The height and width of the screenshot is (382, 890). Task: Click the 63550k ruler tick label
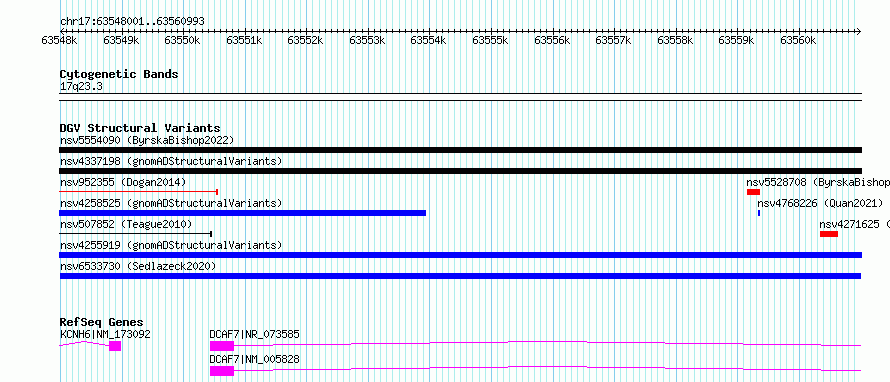point(182,40)
